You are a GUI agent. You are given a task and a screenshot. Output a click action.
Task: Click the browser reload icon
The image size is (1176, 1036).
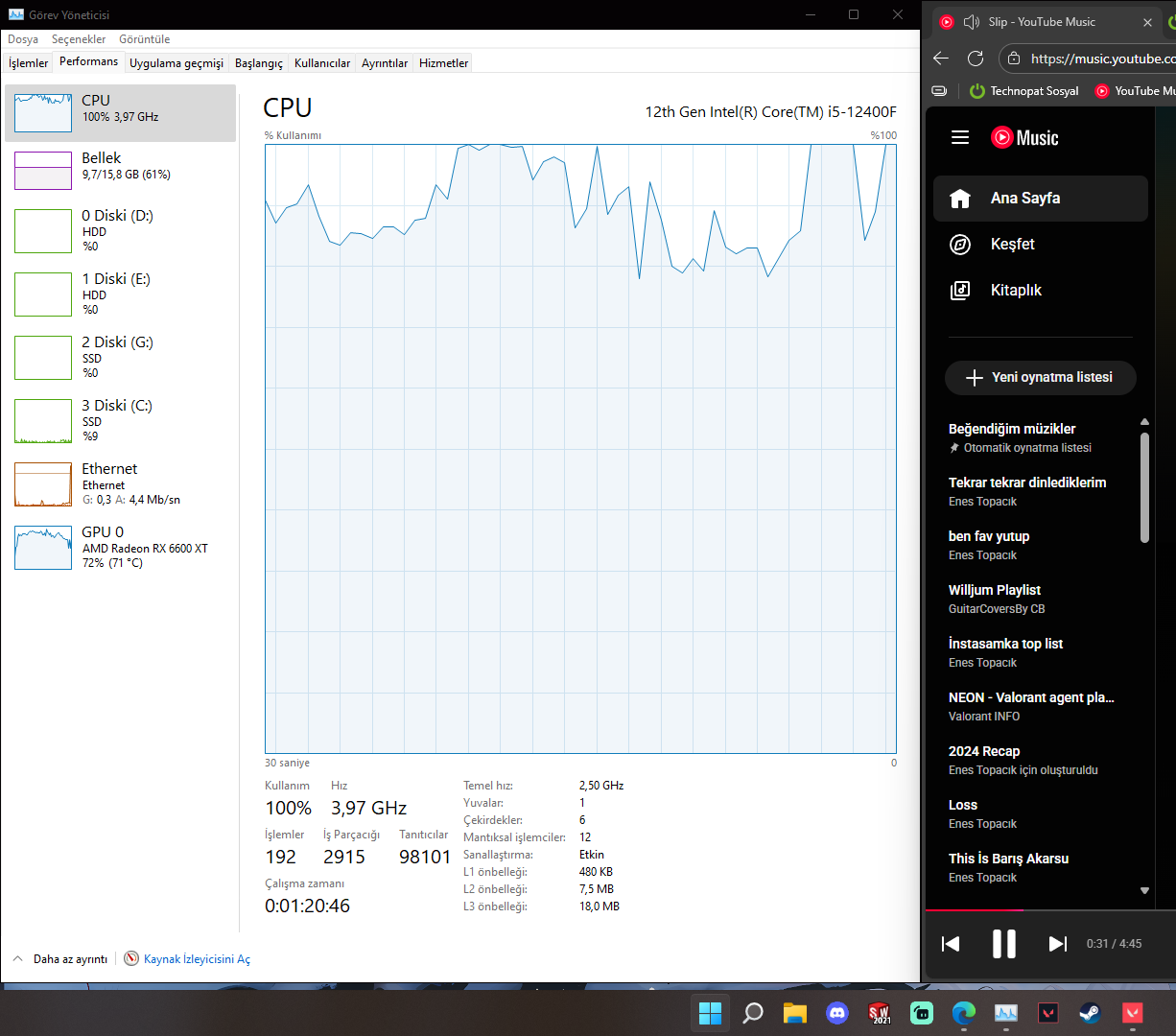pyautogui.click(x=976, y=59)
